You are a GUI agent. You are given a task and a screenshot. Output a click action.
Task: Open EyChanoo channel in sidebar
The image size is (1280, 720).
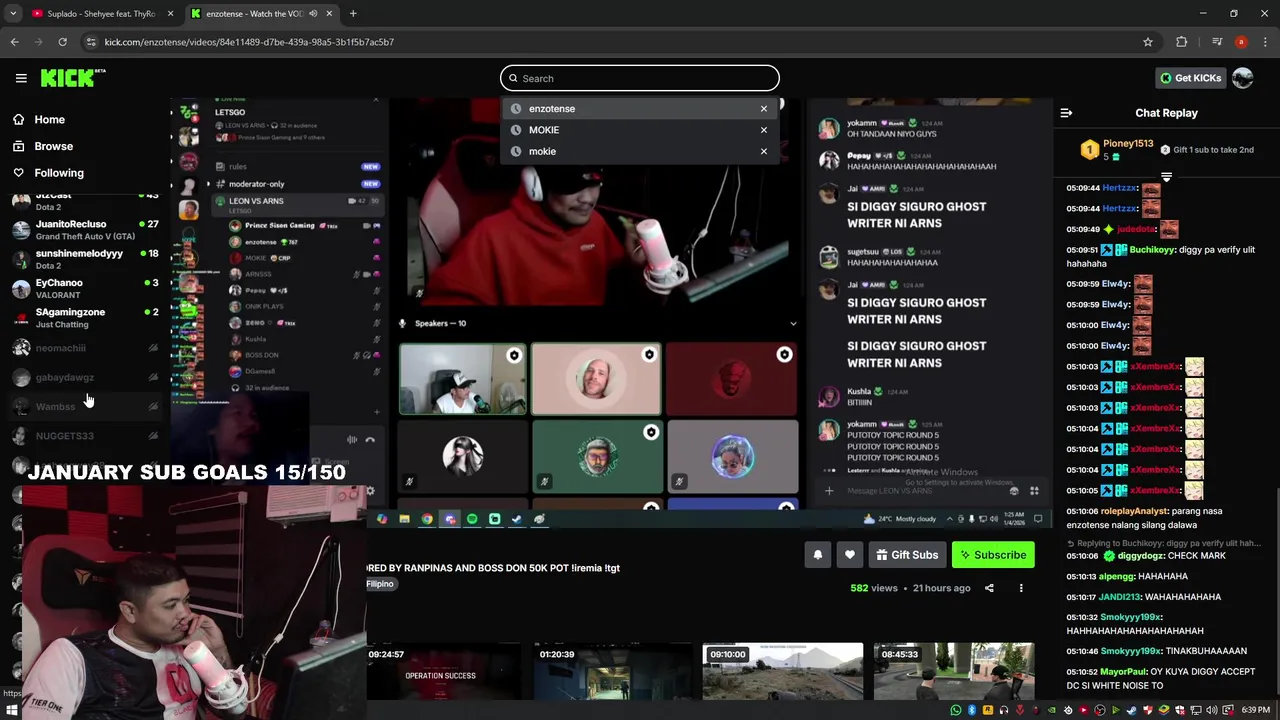85,288
